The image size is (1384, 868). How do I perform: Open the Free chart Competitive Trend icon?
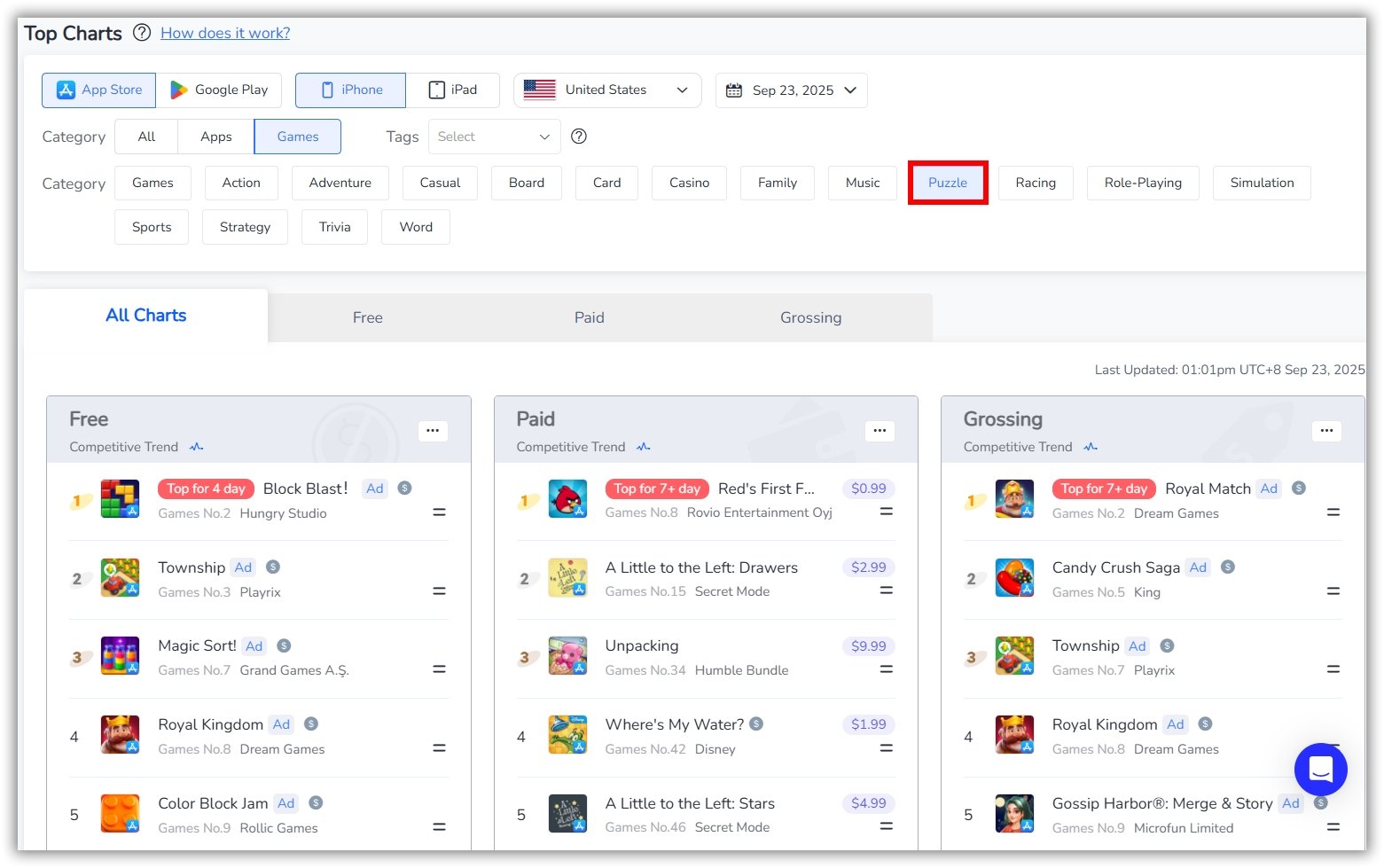point(197,447)
